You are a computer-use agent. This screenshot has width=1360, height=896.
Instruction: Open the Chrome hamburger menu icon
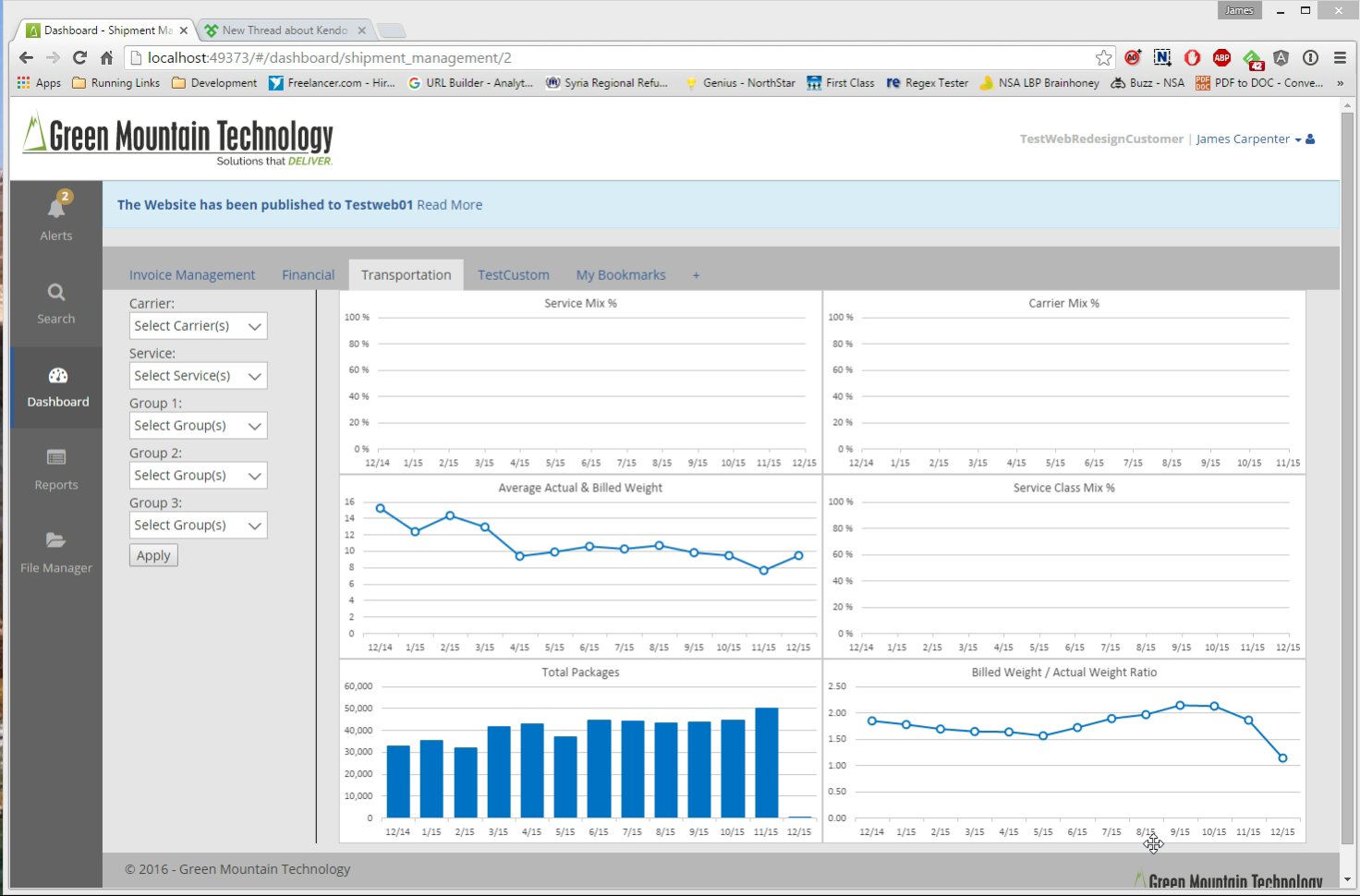click(x=1340, y=57)
